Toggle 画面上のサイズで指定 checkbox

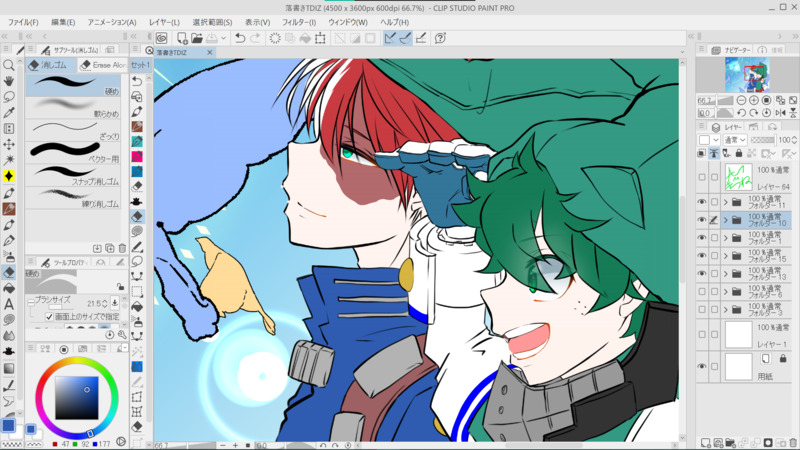(49, 317)
